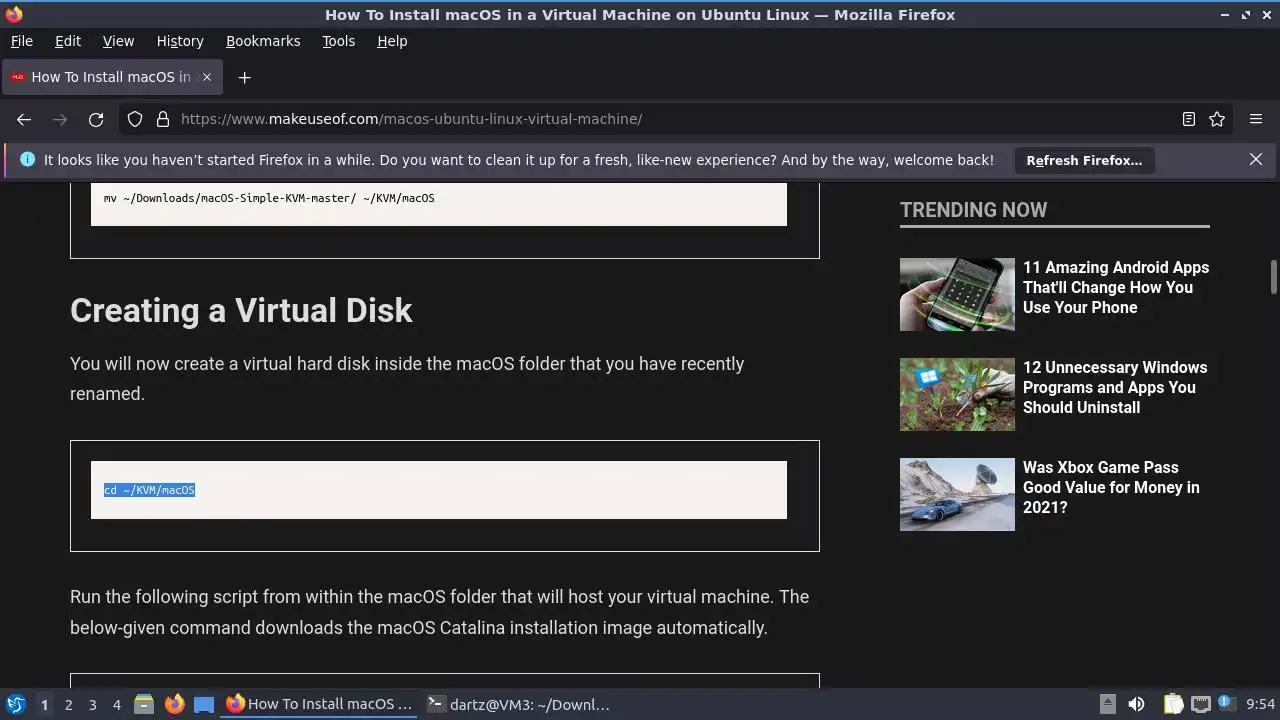The height and width of the screenshot is (720, 1280).
Task: Click the page vertical scrollbar thumb
Action: point(1274,279)
